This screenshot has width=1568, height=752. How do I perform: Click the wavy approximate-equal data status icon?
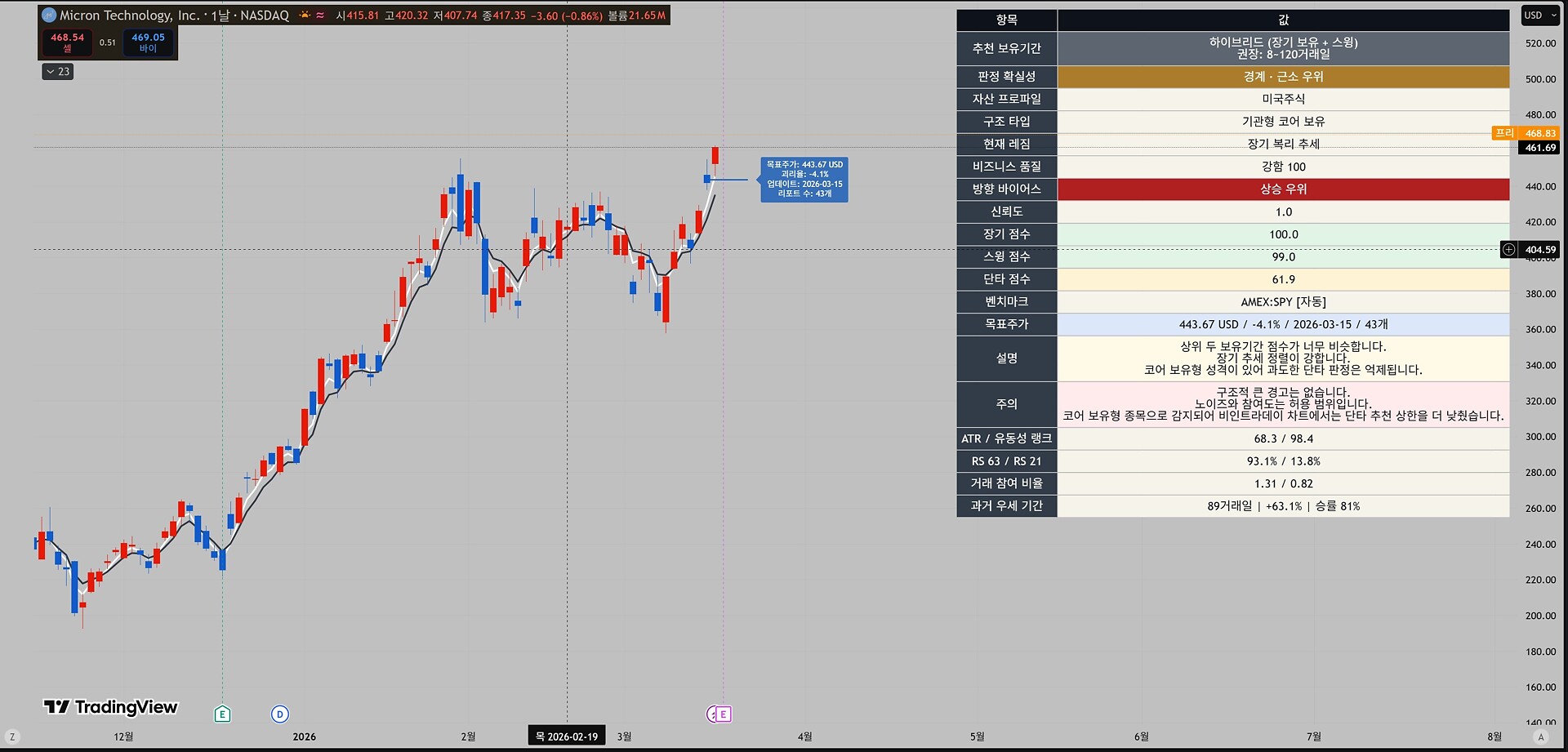click(x=320, y=16)
